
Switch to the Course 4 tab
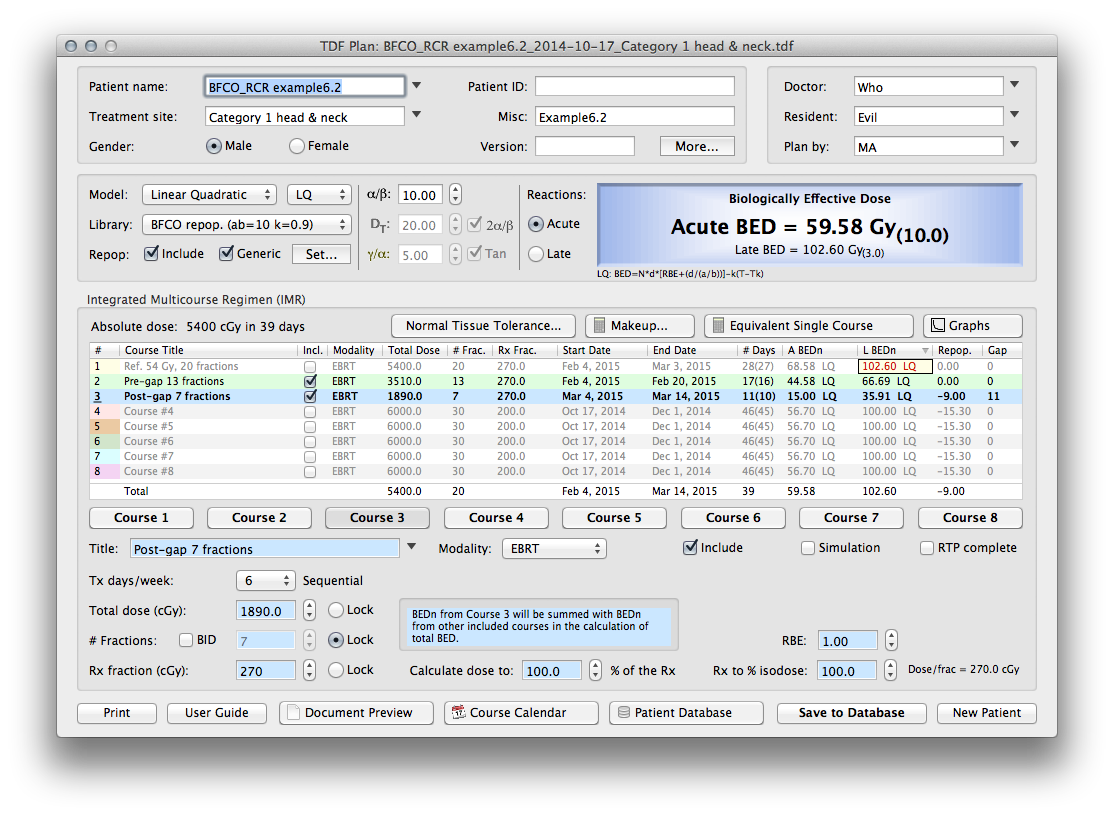pos(495,518)
